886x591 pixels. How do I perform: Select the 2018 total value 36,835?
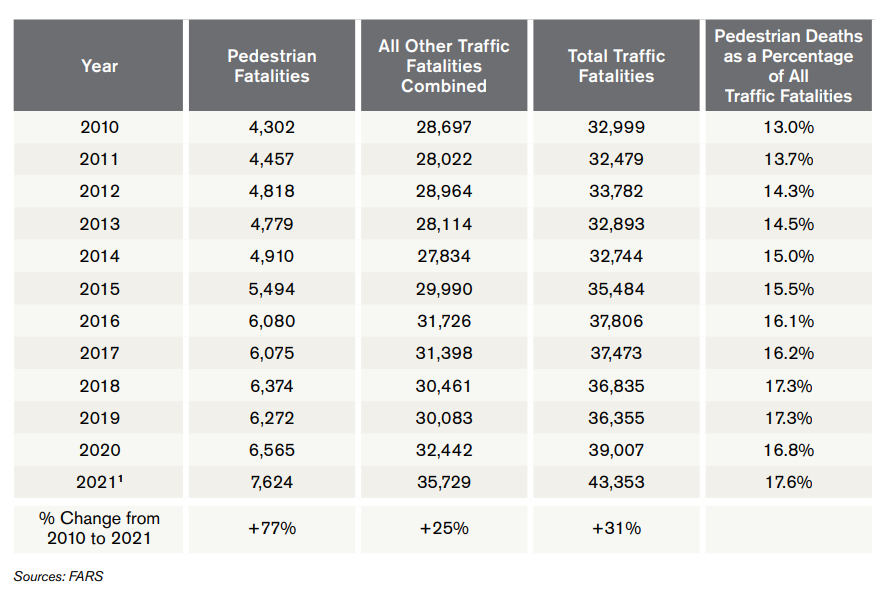pos(616,385)
